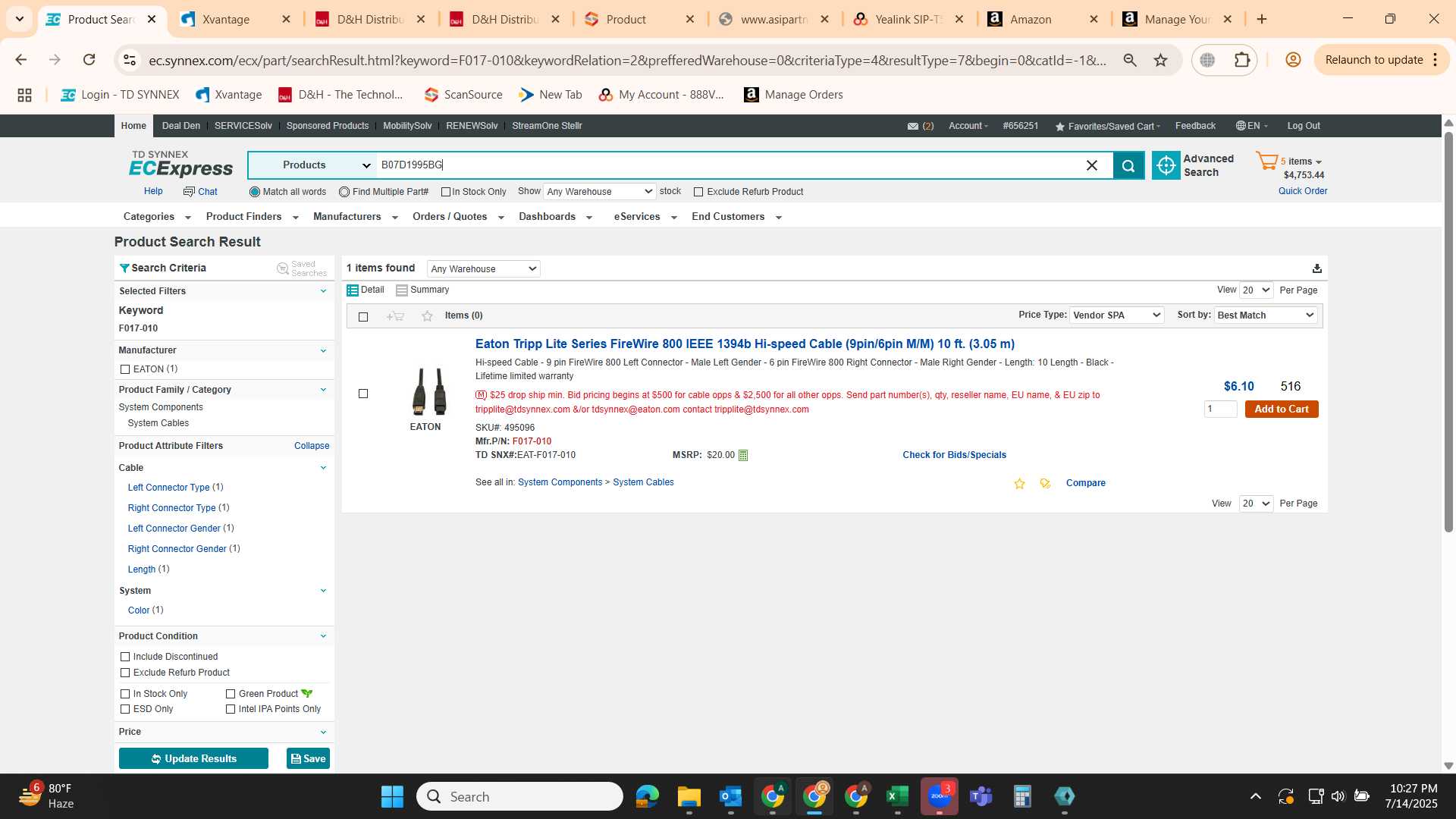Open Zoom app from the taskbar

[x=939, y=796]
